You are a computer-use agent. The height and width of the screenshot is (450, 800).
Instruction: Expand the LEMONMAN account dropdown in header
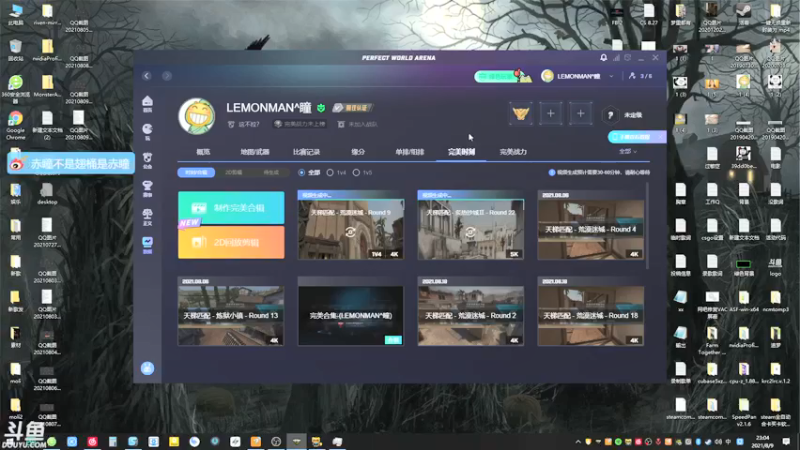pos(611,76)
